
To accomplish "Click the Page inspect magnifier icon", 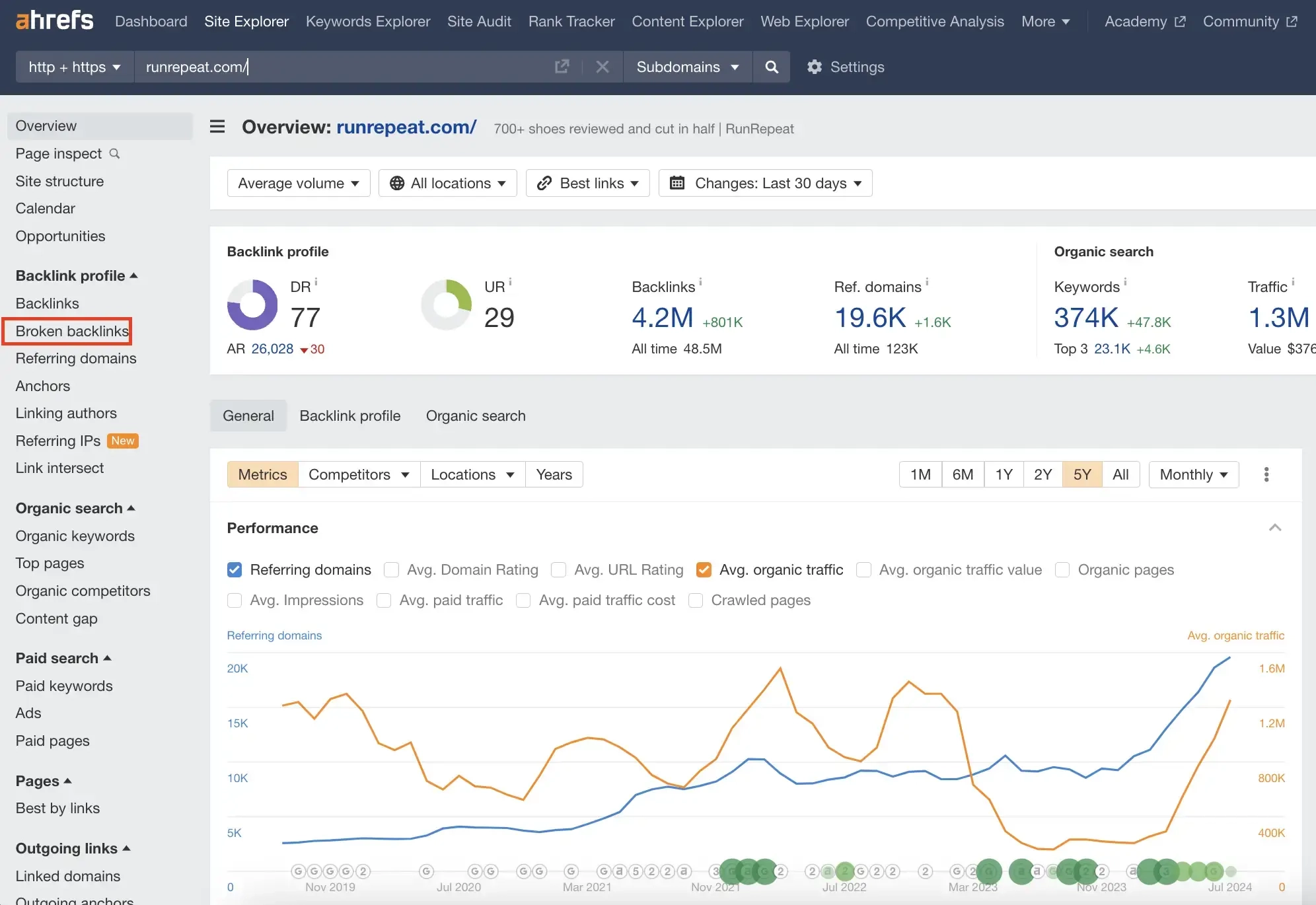I will 115,153.
